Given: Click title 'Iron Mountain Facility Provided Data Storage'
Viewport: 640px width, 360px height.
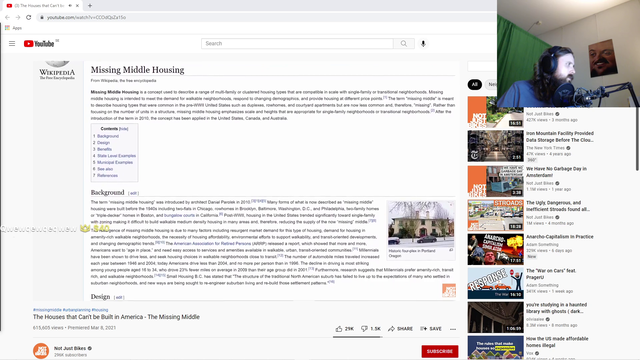Looking at the screenshot, I should 560,136.
